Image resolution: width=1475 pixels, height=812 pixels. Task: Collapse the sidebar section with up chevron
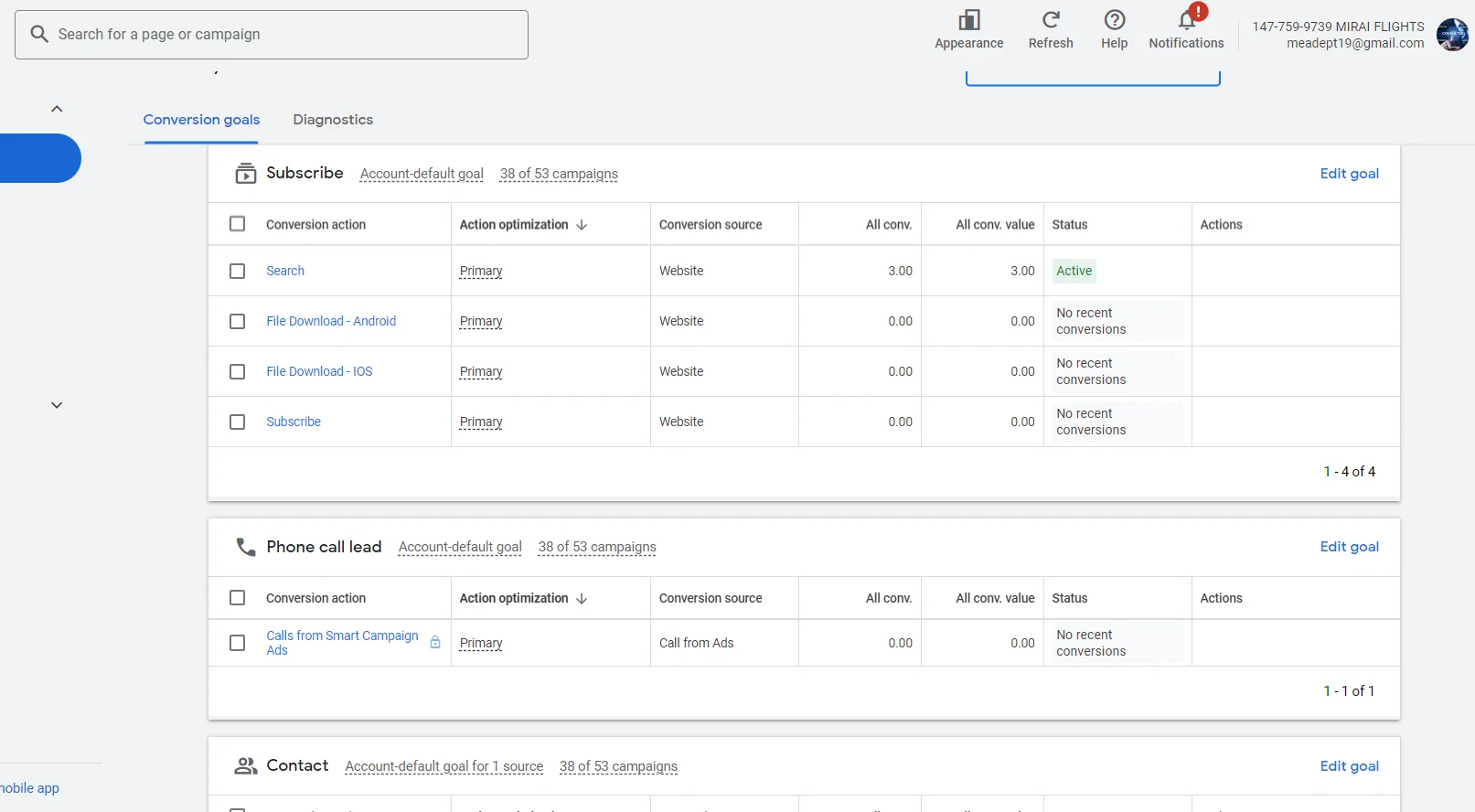tap(57, 109)
